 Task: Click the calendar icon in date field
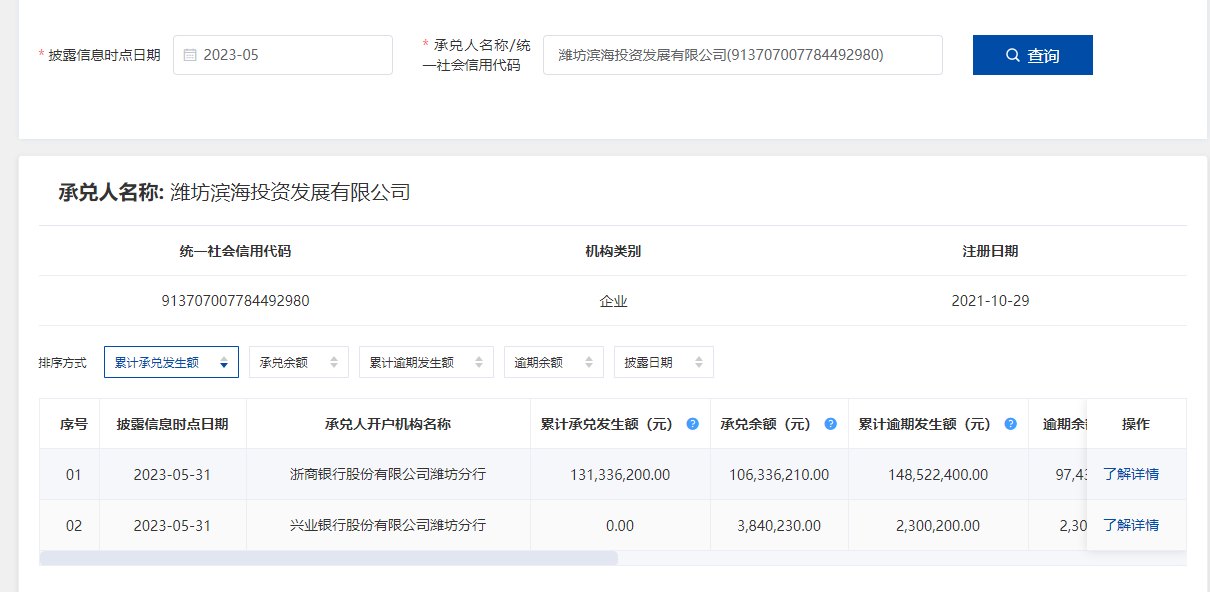click(190, 55)
